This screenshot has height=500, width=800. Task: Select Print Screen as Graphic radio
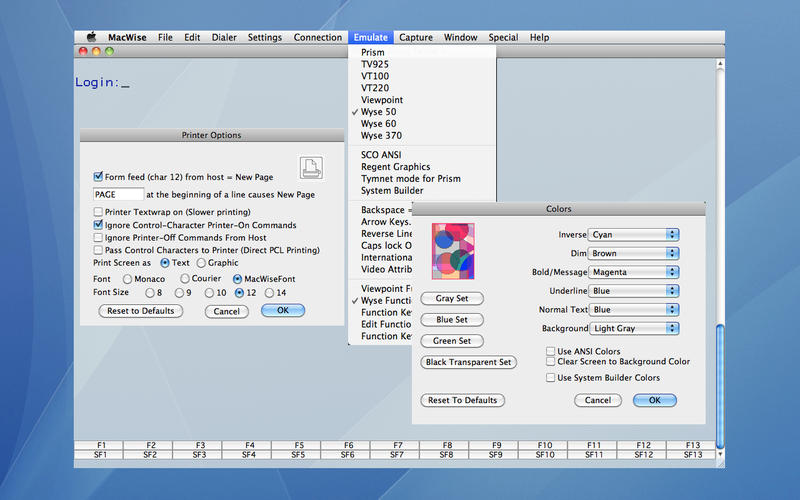pos(201,263)
